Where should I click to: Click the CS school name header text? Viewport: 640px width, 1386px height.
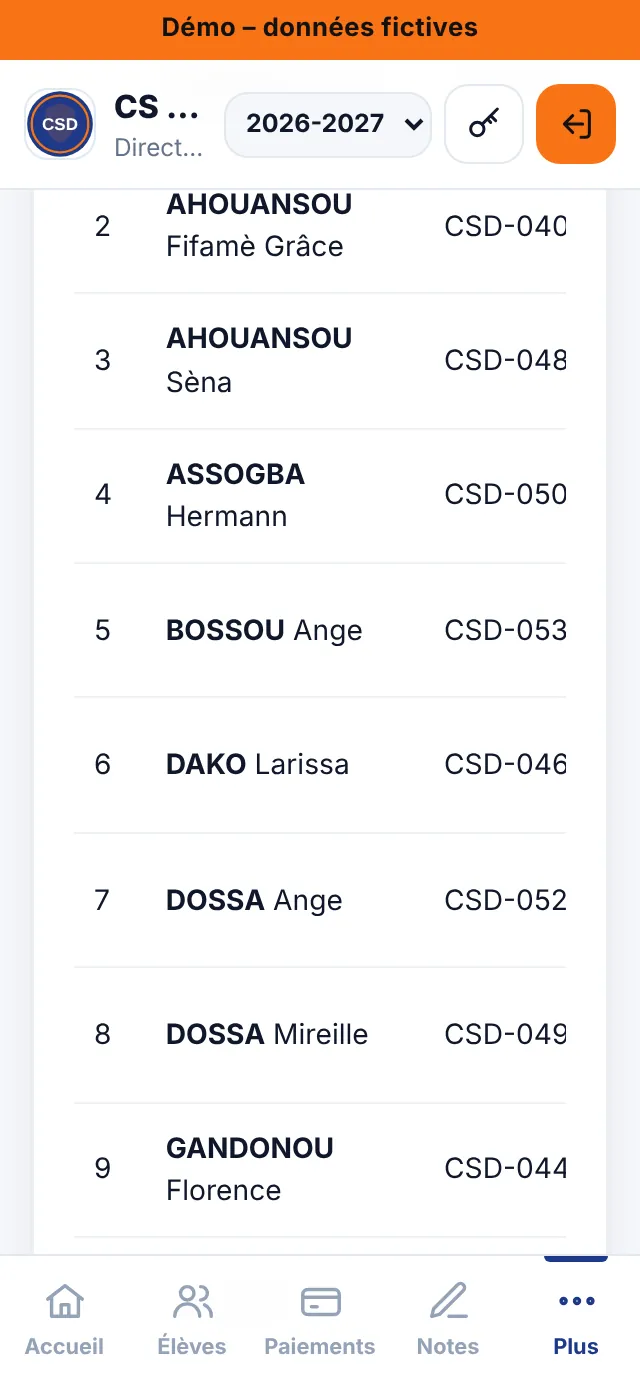[157, 106]
